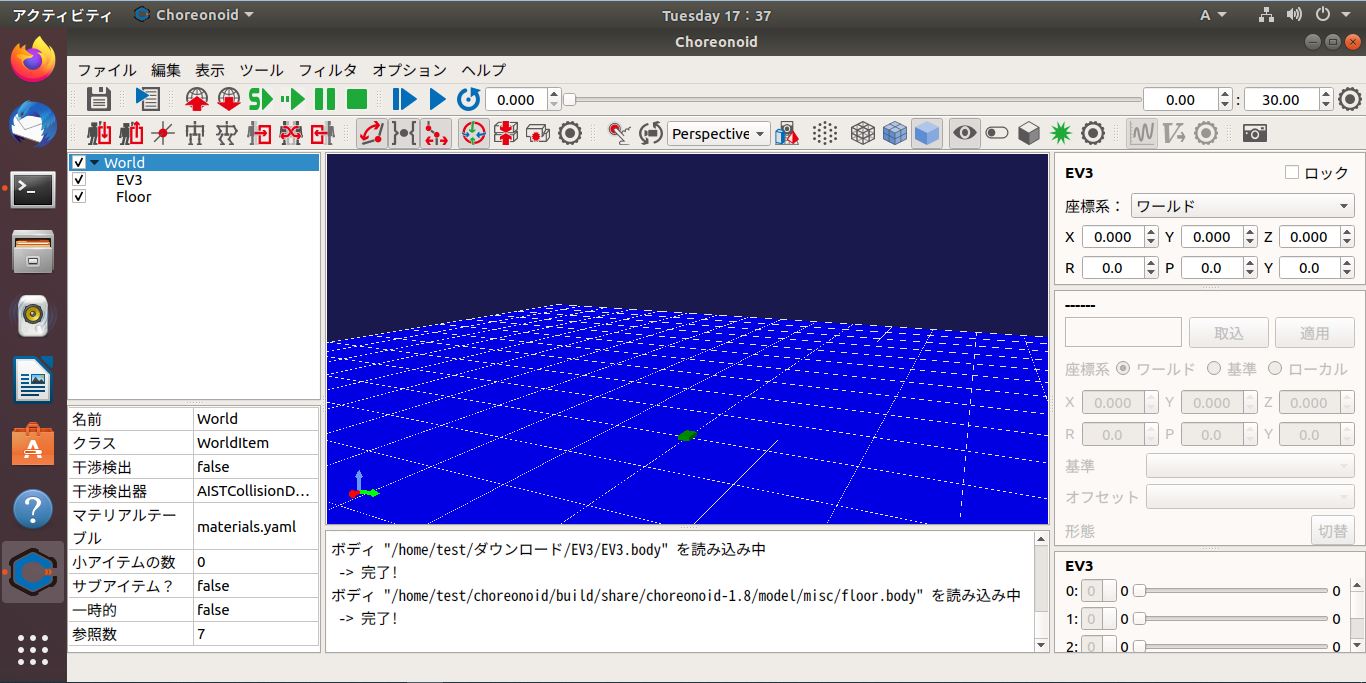Uncheck the EV3 item checkbox
This screenshot has width=1366, height=683.
tap(79, 180)
